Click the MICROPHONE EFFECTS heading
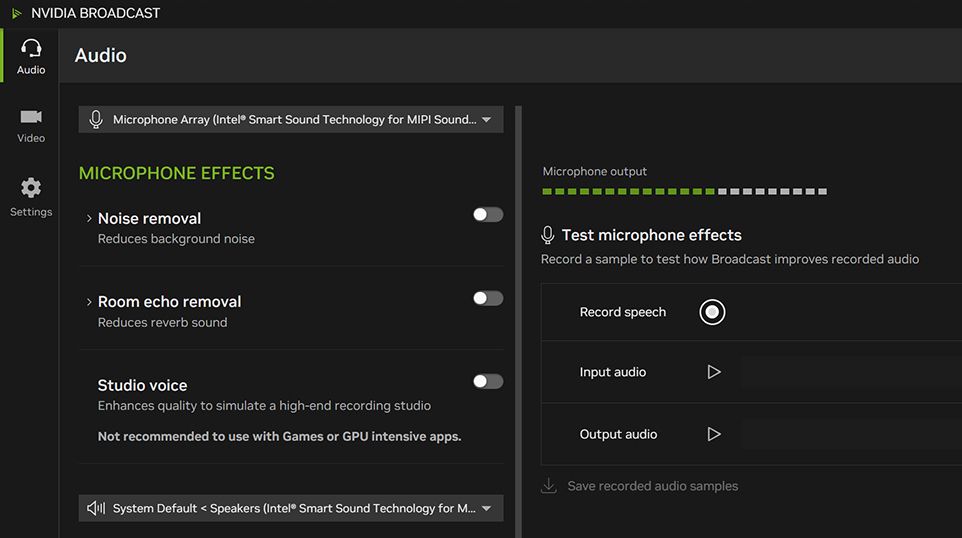962x538 pixels. point(177,174)
